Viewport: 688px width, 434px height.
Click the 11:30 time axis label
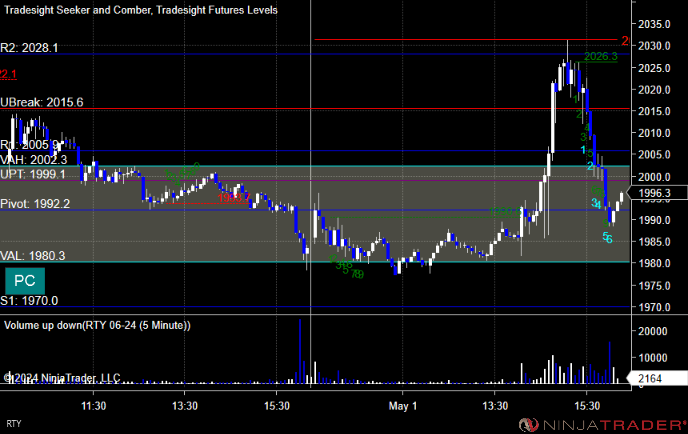click(93, 406)
